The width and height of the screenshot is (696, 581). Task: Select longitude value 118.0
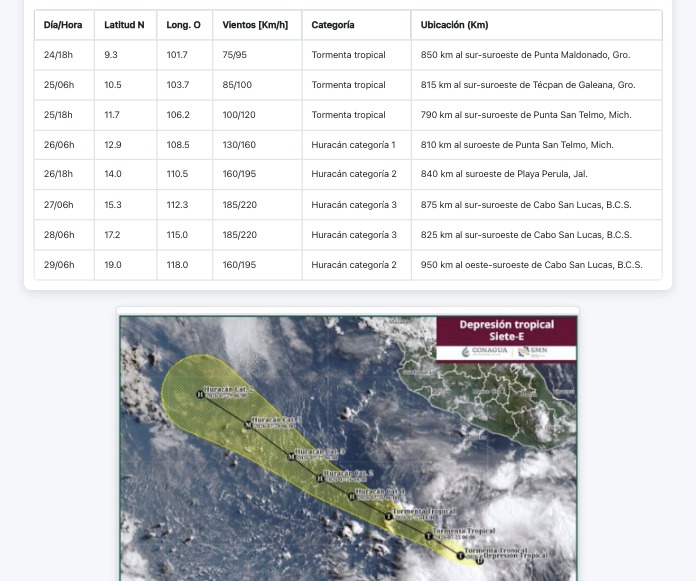click(x=178, y=265)
